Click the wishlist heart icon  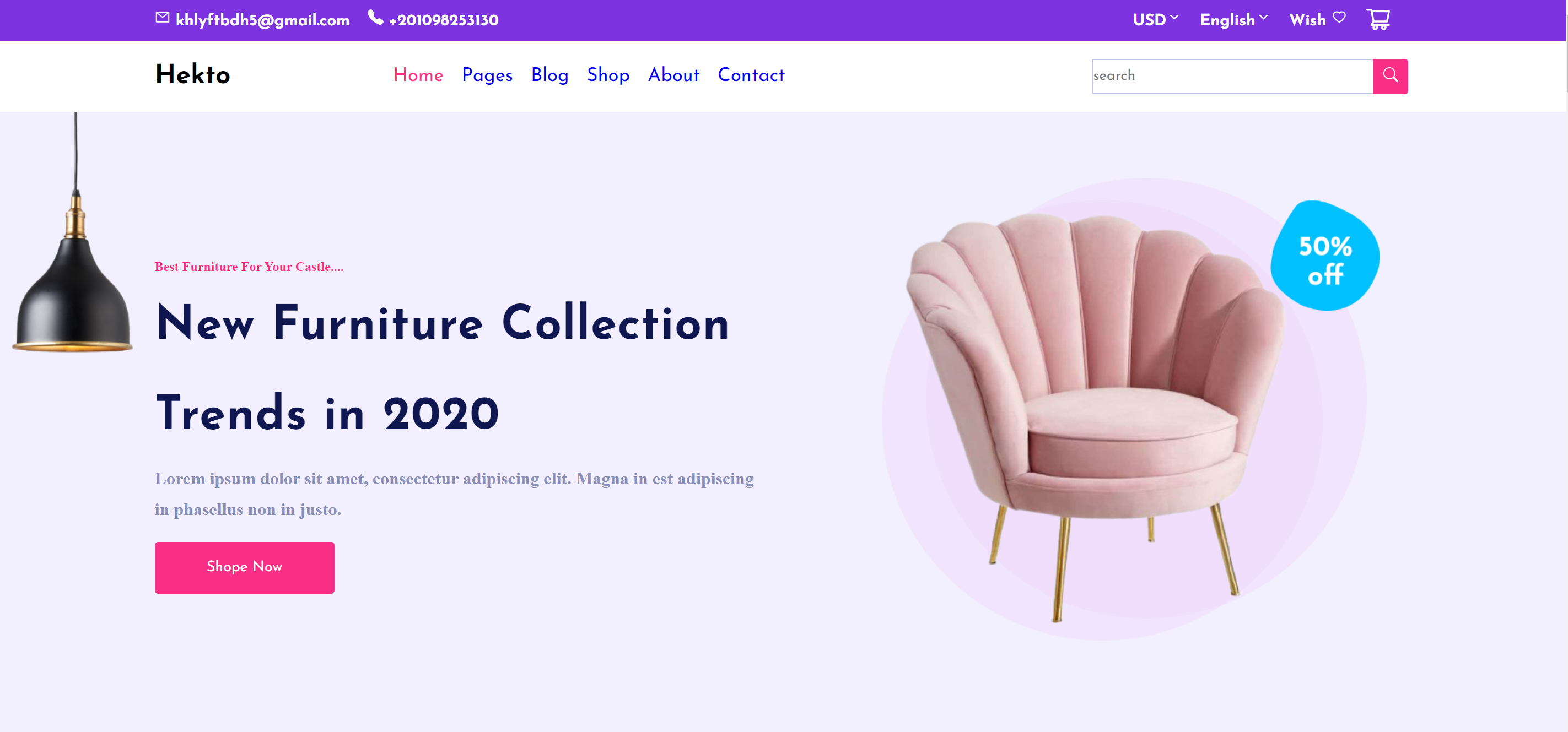[x=1339, y=18]
